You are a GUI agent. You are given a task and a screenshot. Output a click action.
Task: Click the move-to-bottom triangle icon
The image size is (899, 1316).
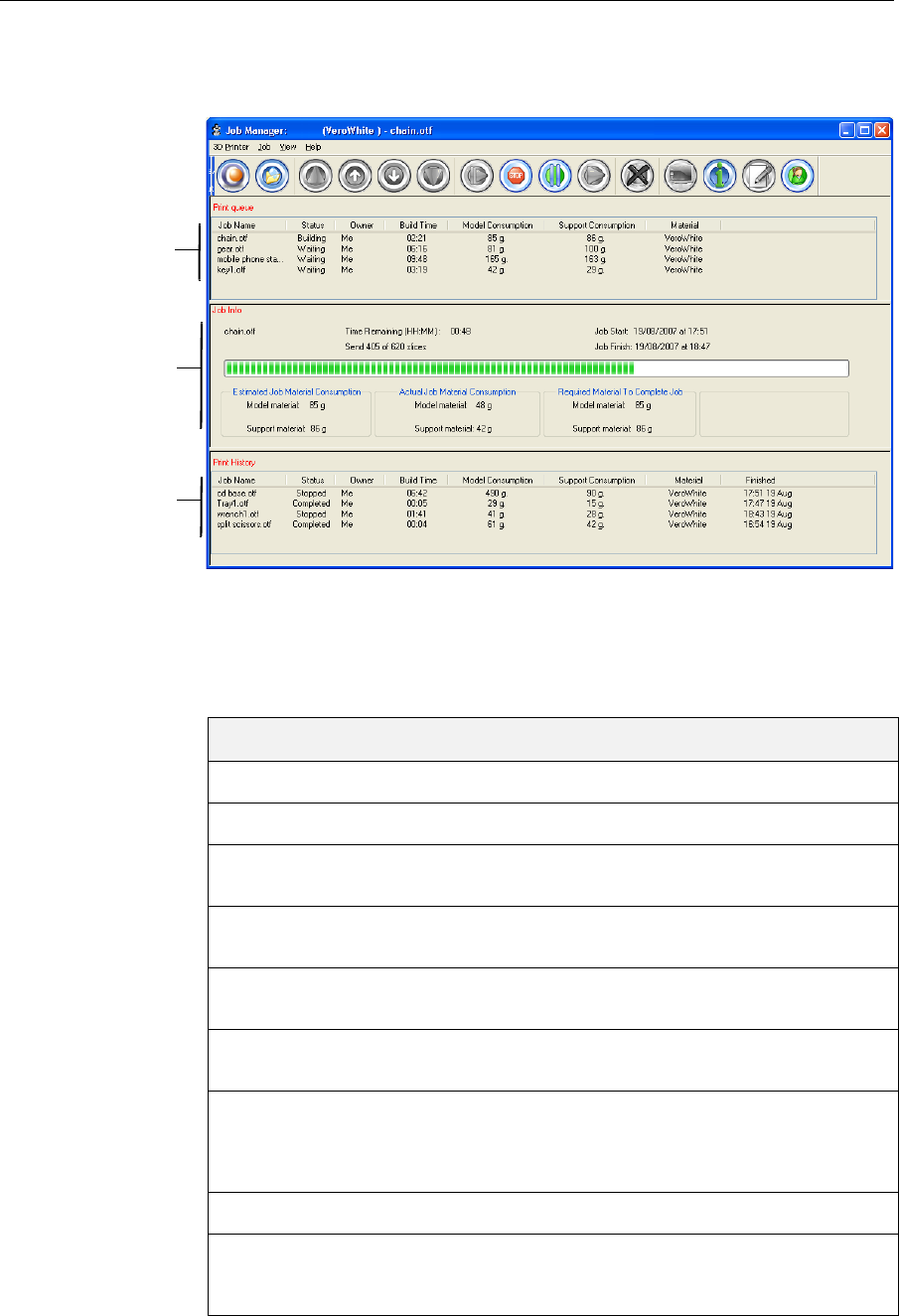pyautogui.click(x=433, y=176)
